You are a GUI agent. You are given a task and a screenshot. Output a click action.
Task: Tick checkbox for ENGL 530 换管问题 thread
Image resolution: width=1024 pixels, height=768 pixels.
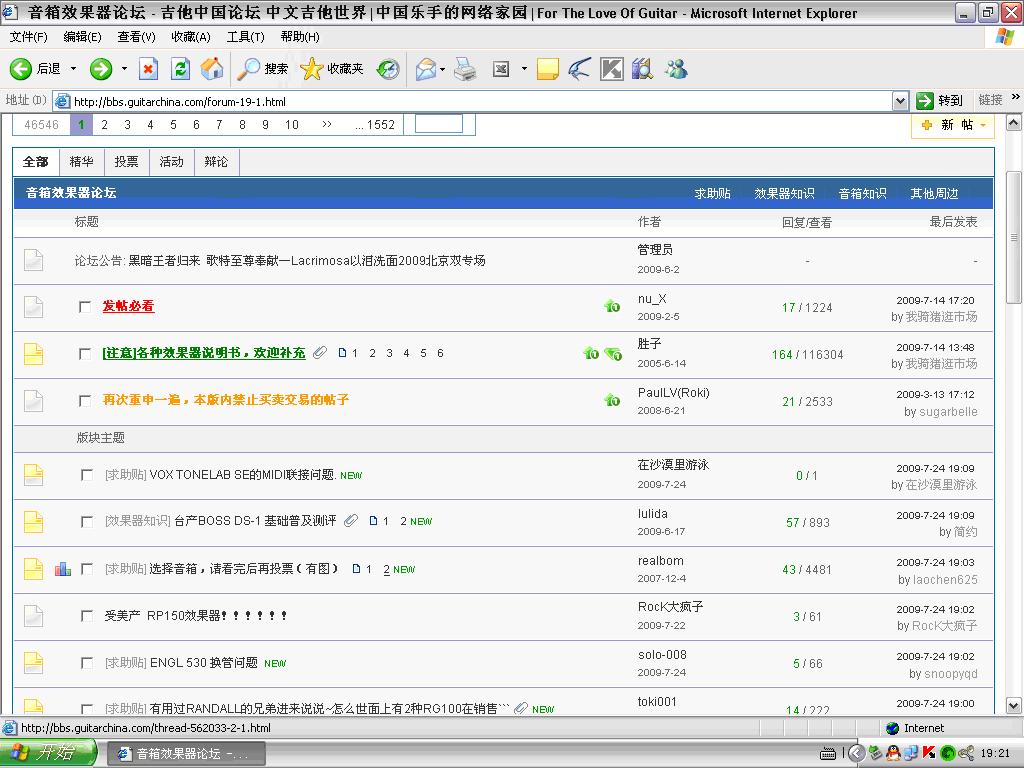[x=87, y=663]
